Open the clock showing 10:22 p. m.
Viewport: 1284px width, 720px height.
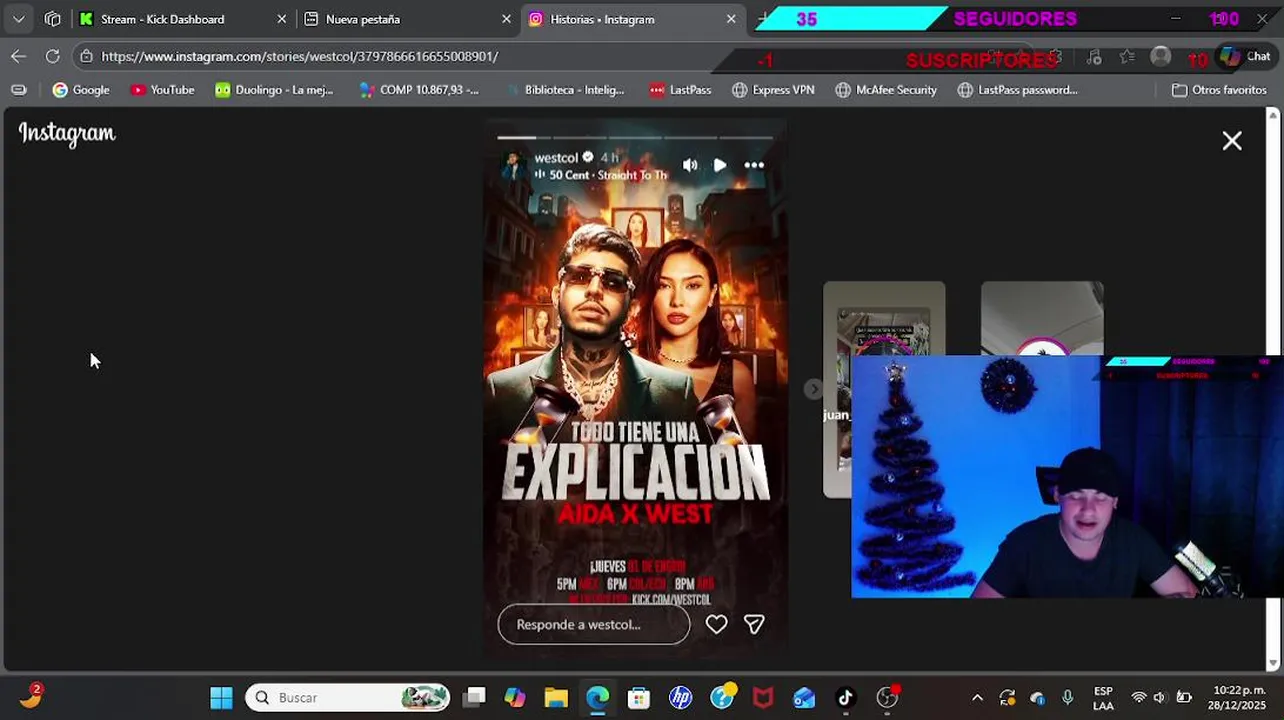point(1238,698)
